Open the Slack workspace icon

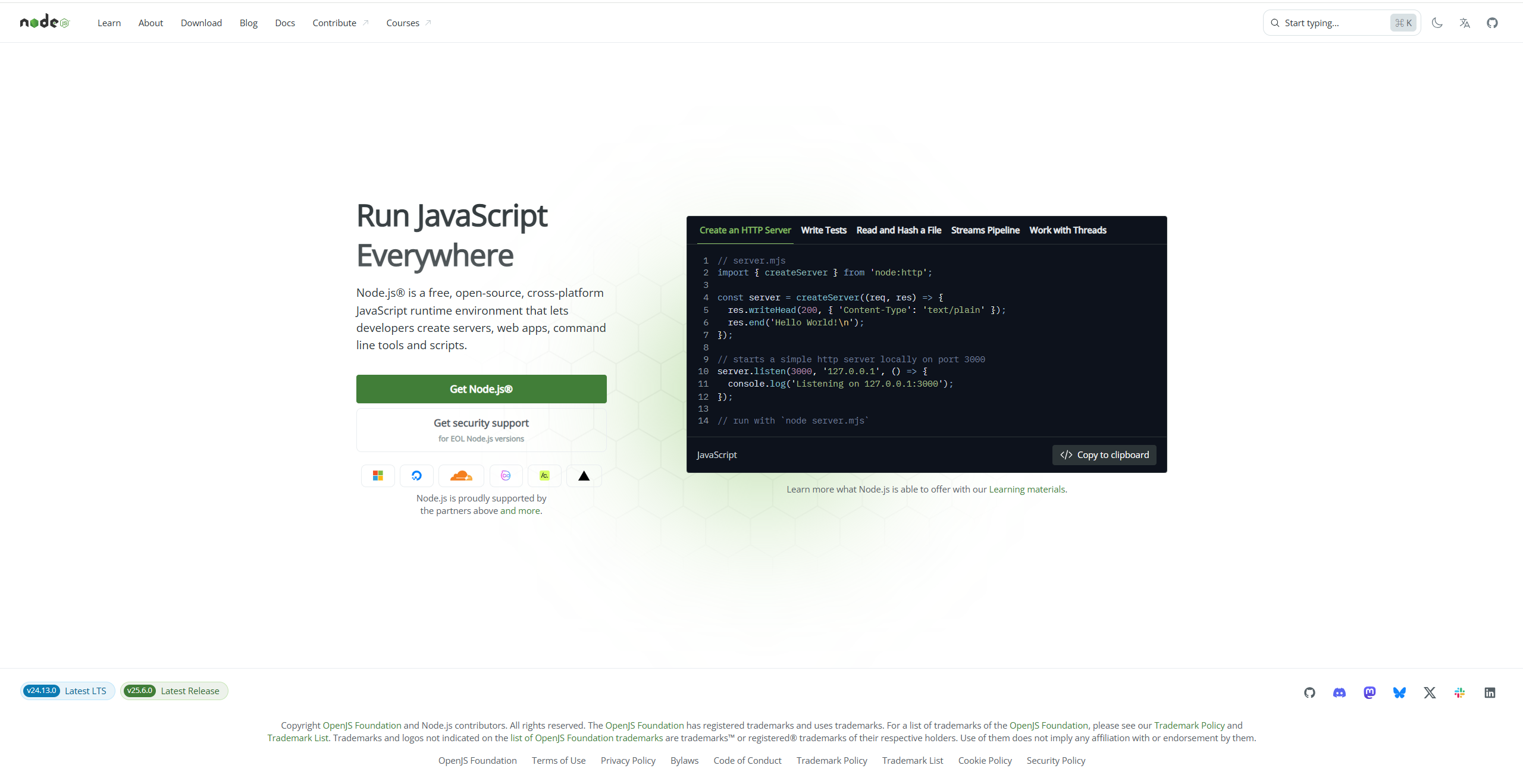pos(1460,692)
